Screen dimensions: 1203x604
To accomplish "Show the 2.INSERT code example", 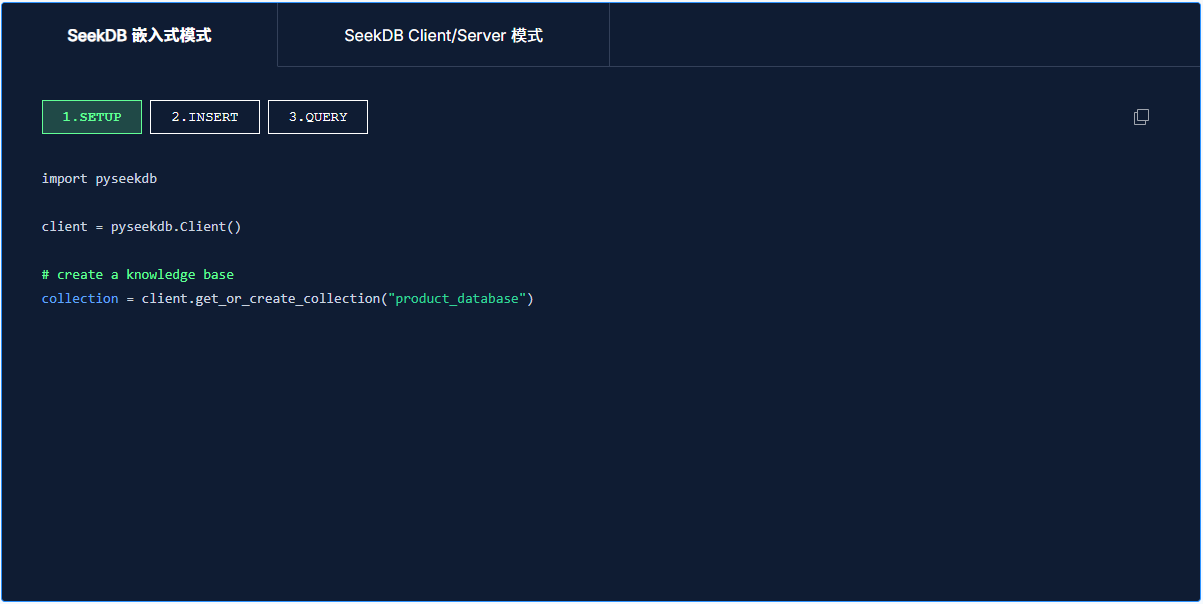I will coord(205,117).
